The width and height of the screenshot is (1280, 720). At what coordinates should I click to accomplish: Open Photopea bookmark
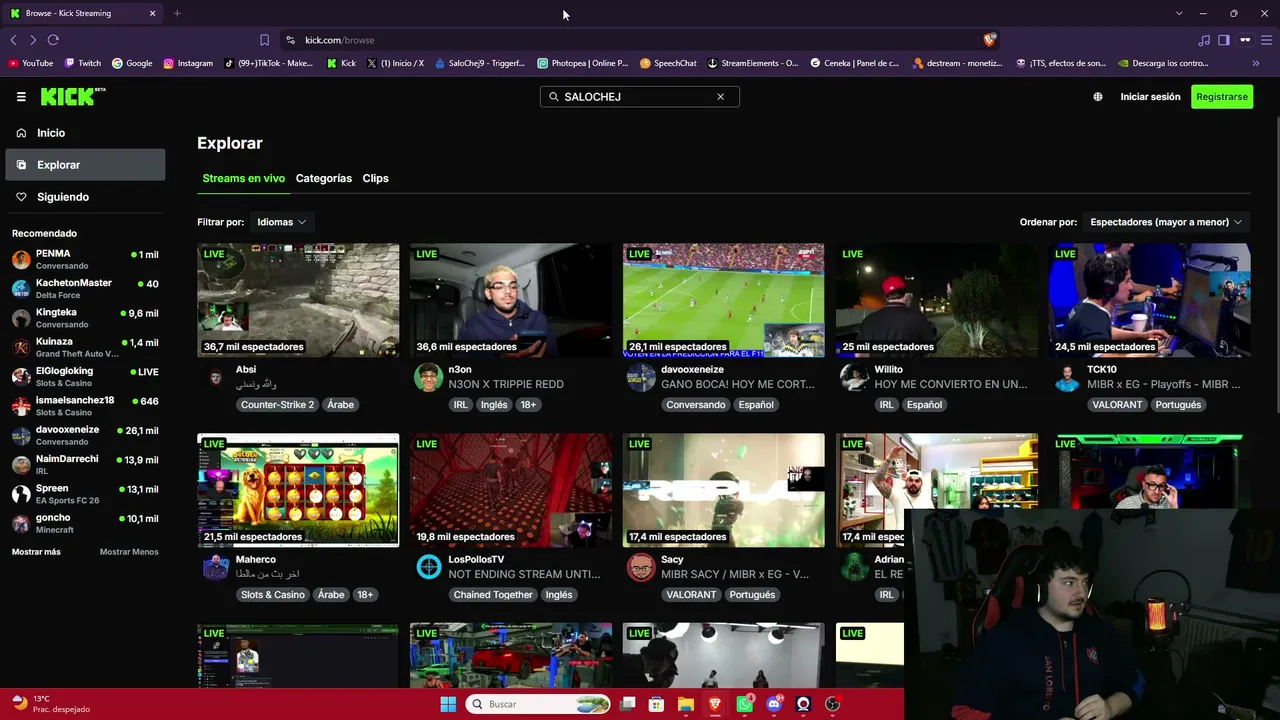click(x=583, y=63)
